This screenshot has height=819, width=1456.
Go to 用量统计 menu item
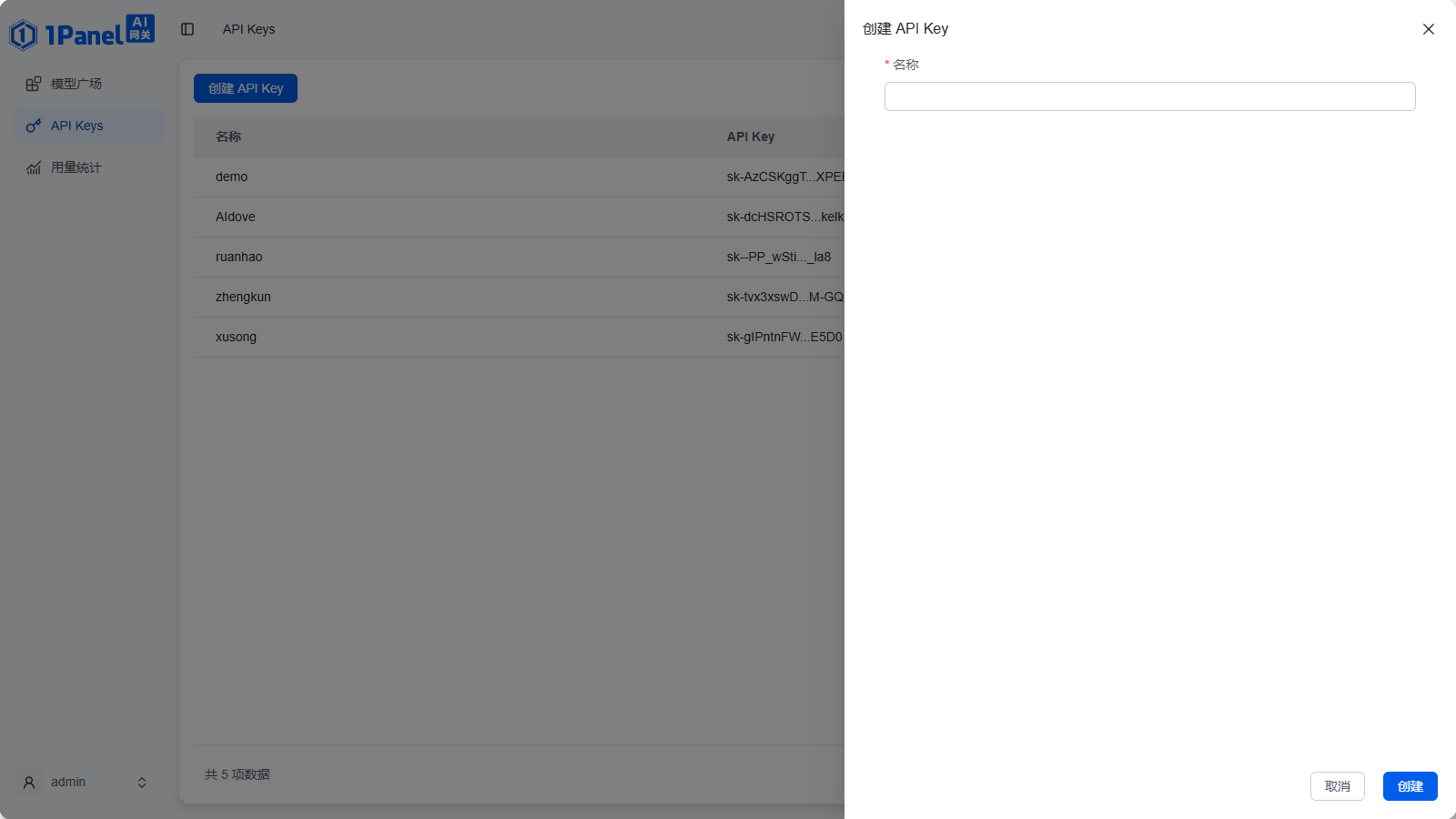[89, 167]
